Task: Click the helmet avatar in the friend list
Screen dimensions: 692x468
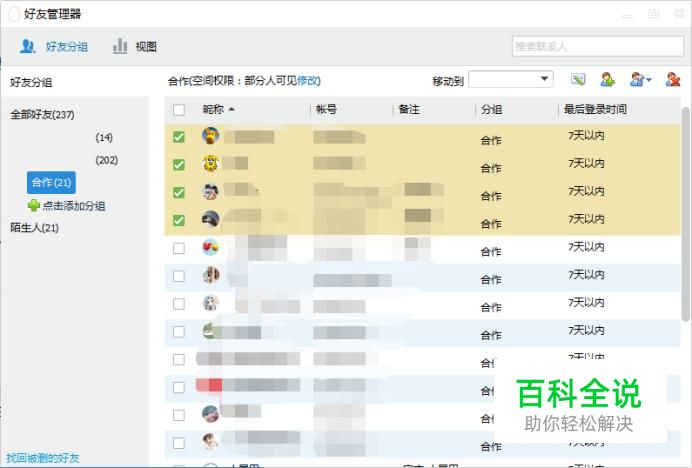Action: 211,219
